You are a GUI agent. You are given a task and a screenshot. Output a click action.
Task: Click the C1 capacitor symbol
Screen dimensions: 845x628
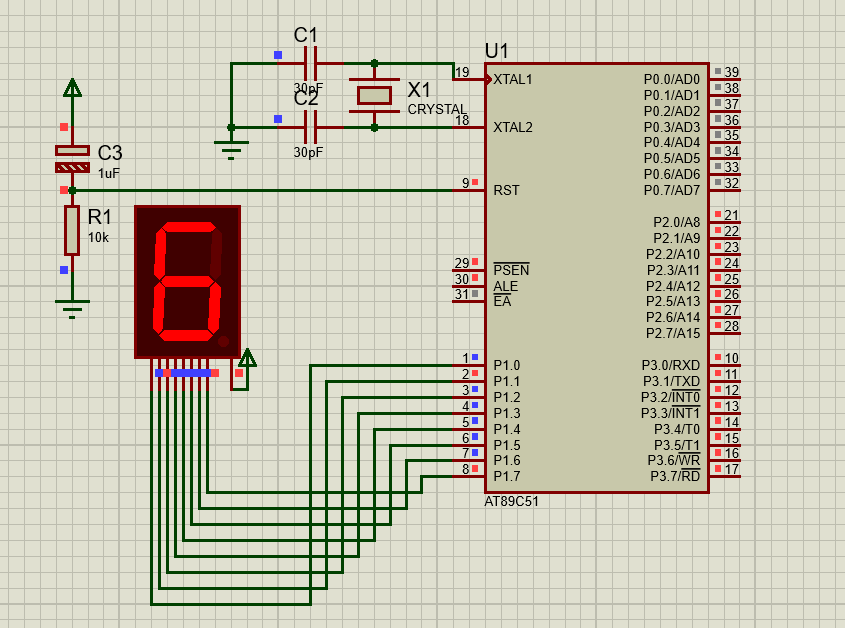click(x=310, y=63)
